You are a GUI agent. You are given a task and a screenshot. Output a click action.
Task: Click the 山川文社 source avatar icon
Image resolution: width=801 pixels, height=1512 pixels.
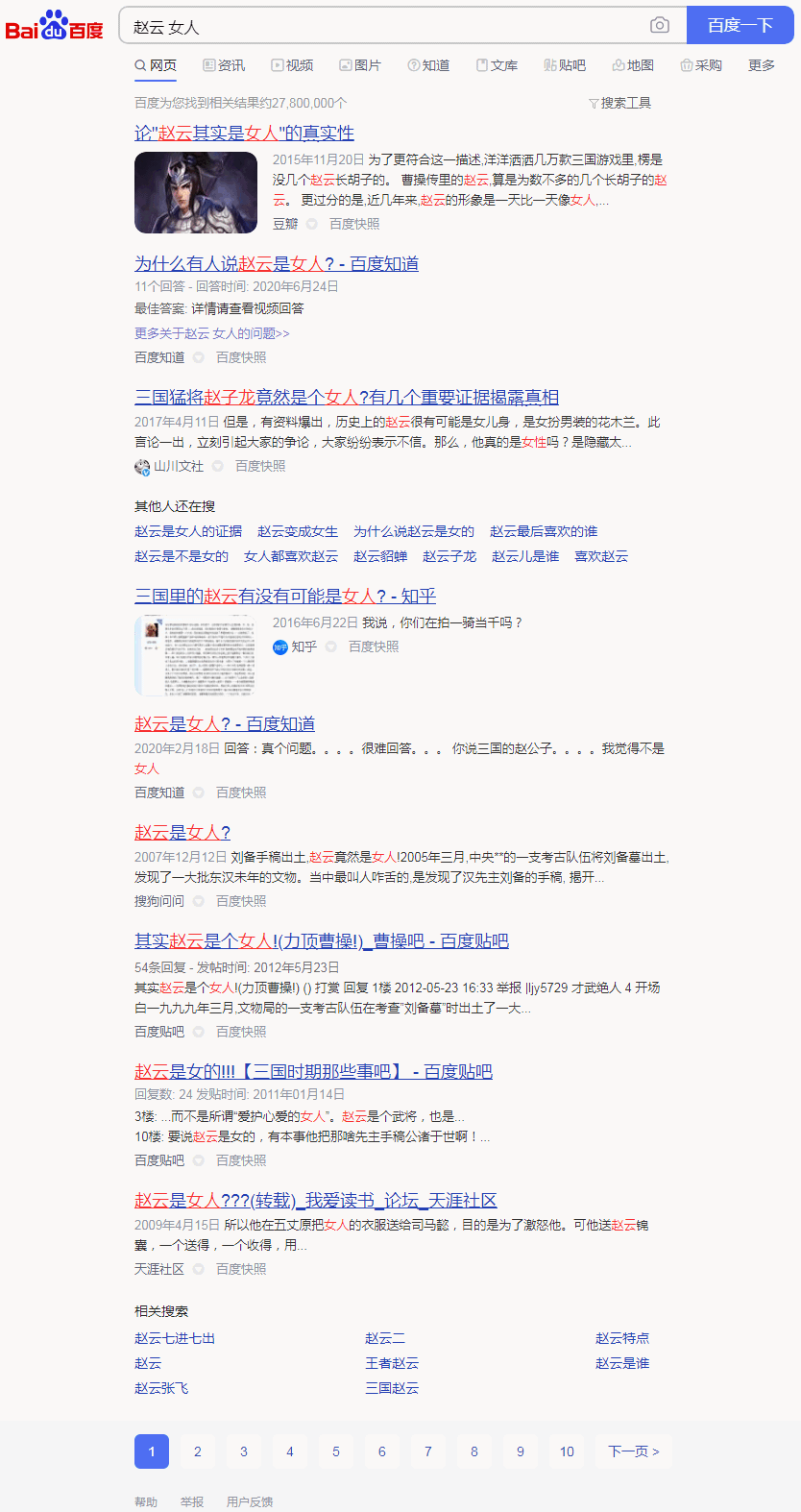[142, 466]
